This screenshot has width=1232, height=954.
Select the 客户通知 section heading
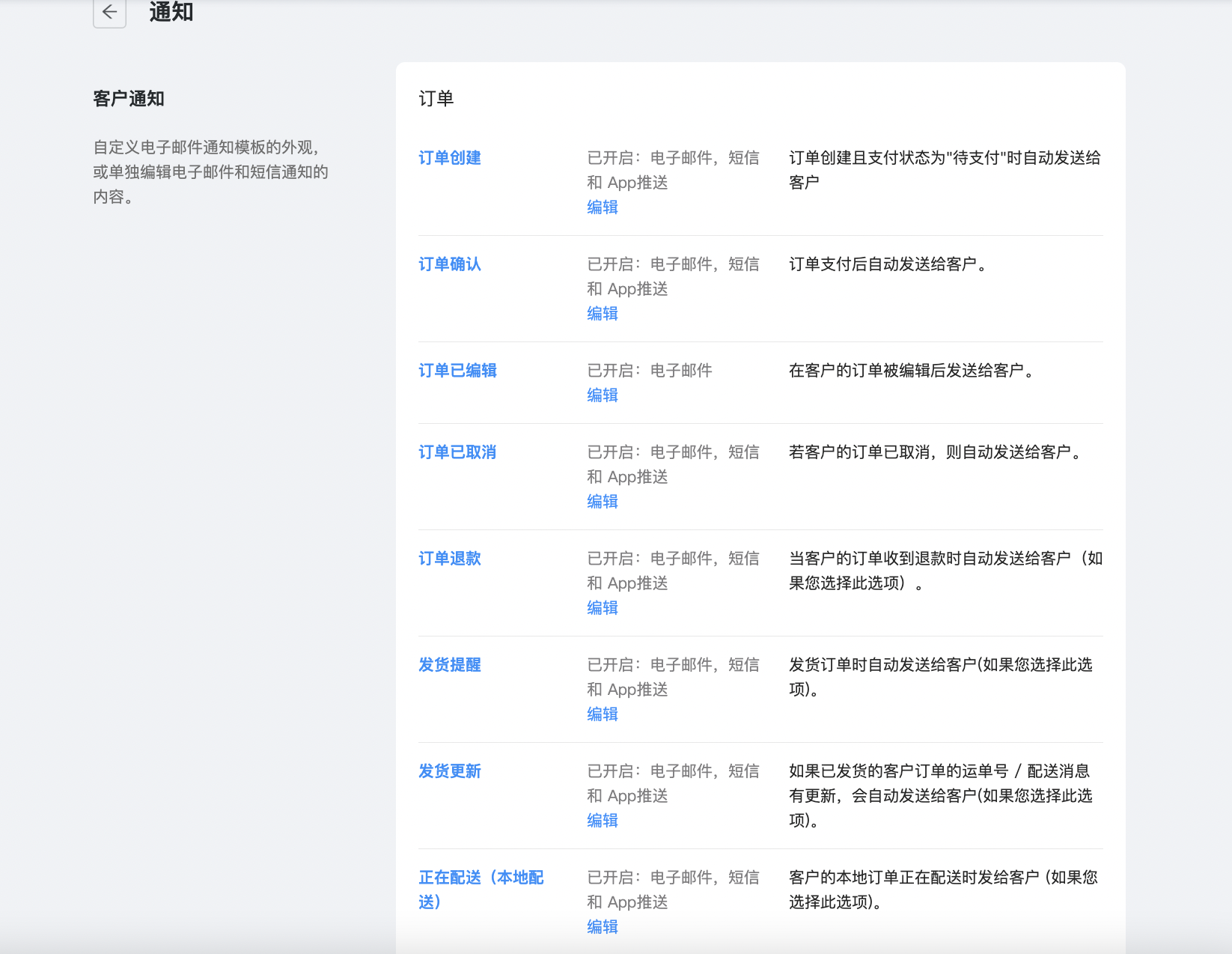tap(129, 99)
